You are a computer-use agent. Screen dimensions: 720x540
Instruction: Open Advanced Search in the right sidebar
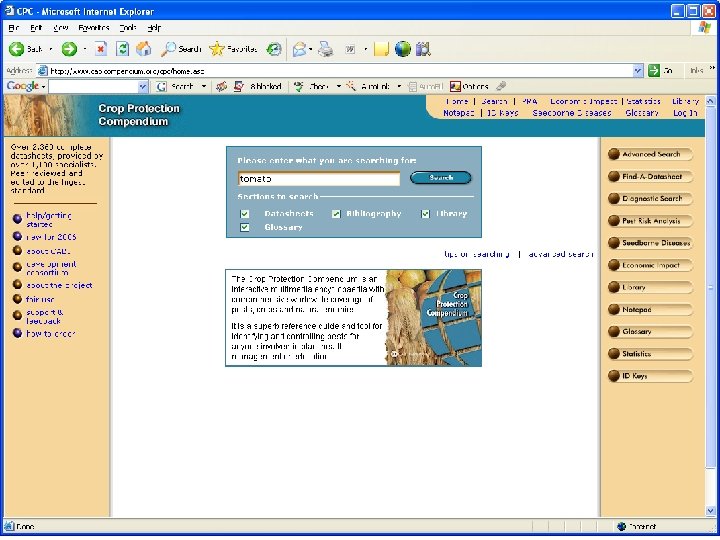tap(650, 154)
